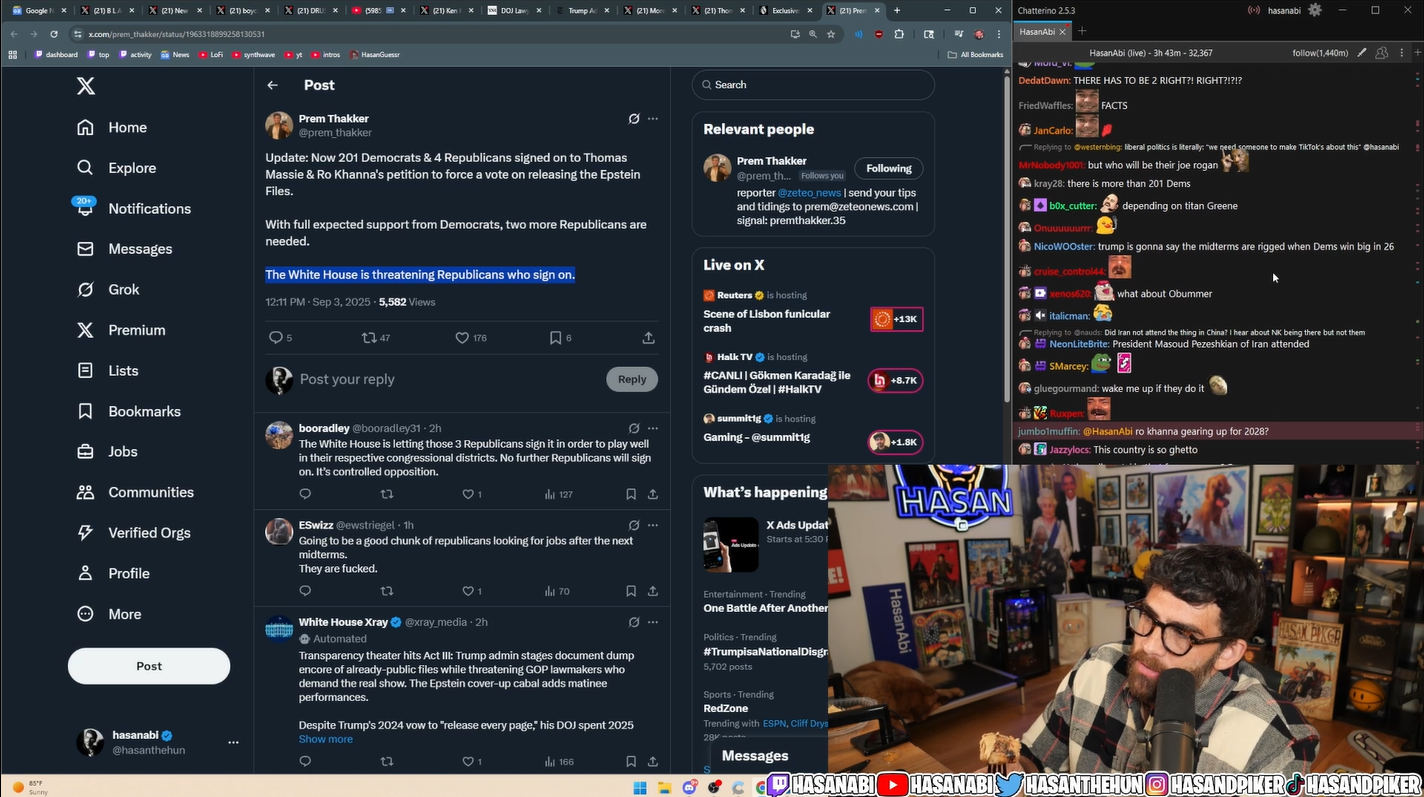Bookmark booradley's reply
Screen dimensions: 1424x797
pyautogui.click(x=631, y=494)
